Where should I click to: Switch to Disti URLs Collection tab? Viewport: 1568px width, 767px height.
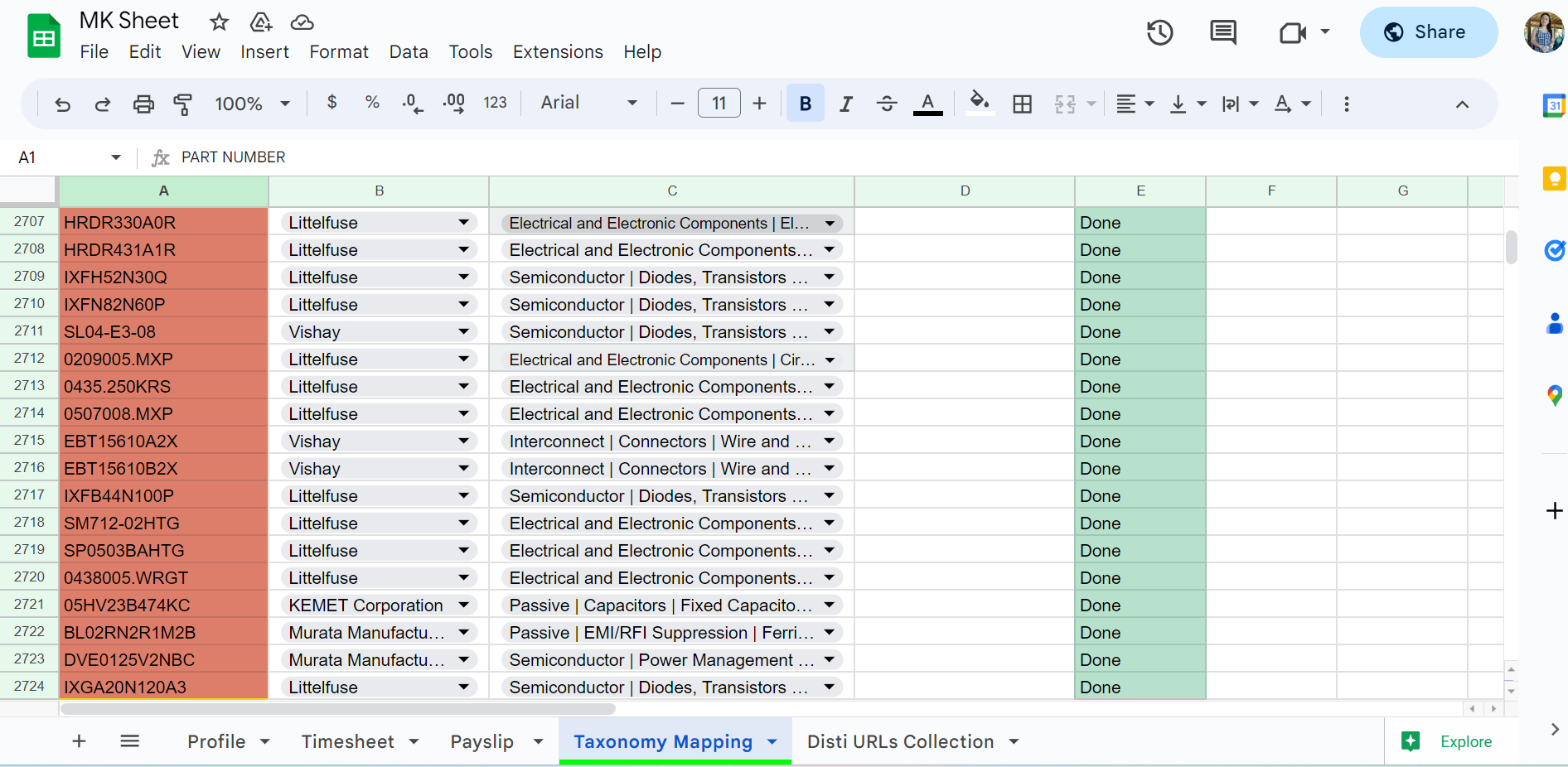tap(900, 741)
